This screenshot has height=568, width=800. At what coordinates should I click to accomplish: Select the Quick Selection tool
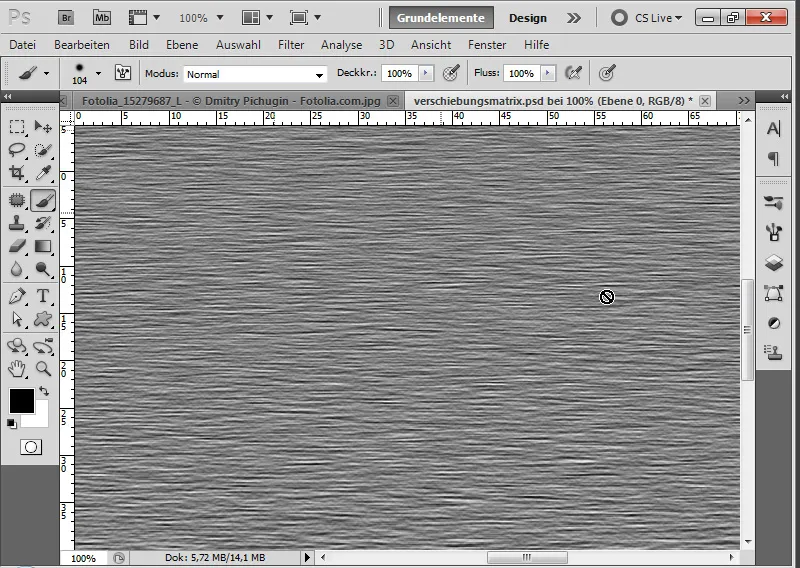pyautogui.click(x=43, y=150)
